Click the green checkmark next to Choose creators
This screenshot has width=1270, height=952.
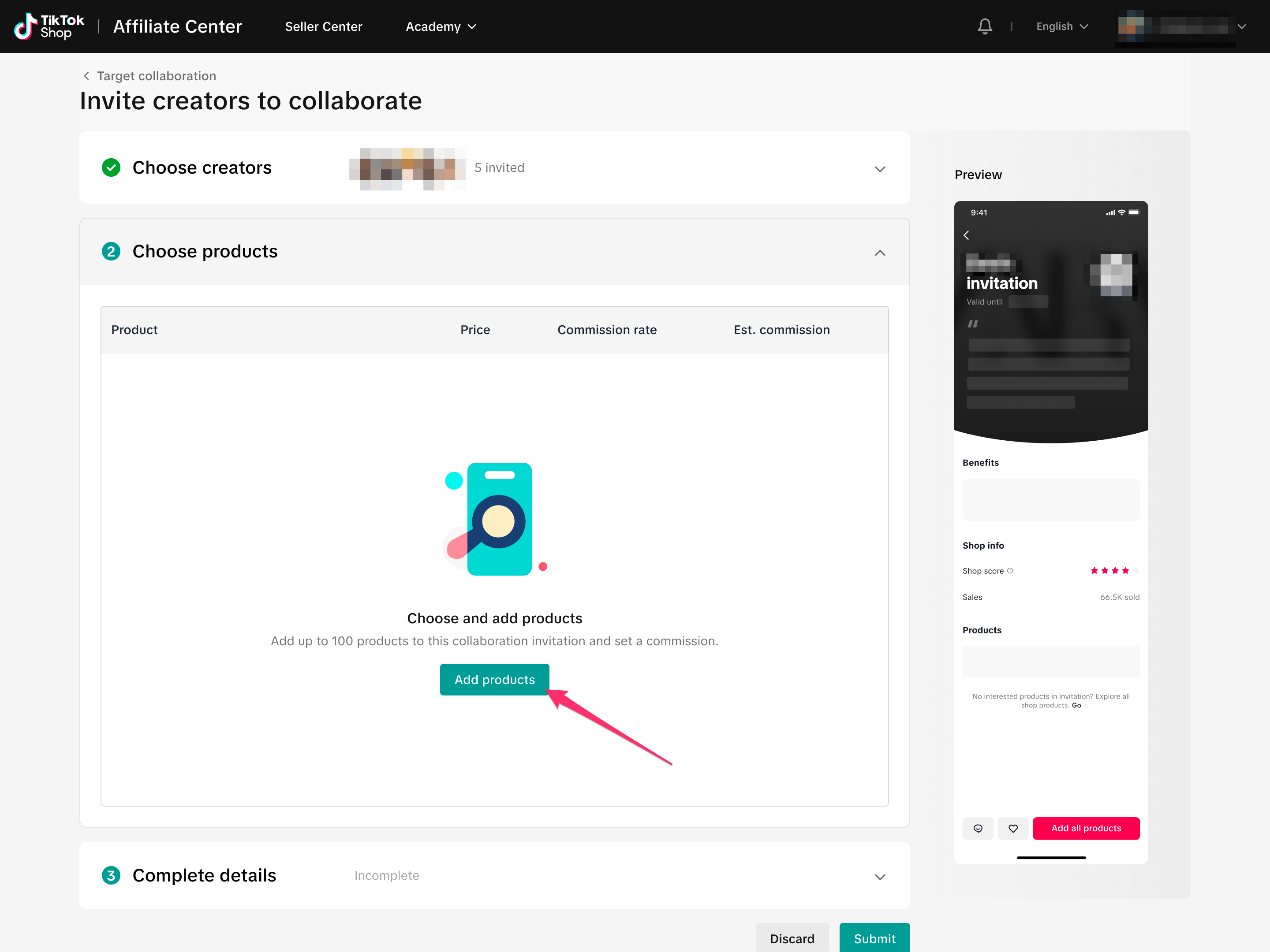pos(111,167)
